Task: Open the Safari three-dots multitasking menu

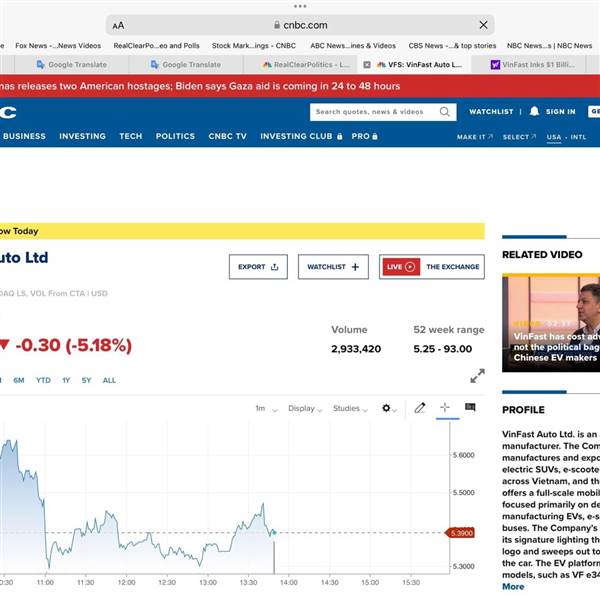Action: tap(300, 6)
